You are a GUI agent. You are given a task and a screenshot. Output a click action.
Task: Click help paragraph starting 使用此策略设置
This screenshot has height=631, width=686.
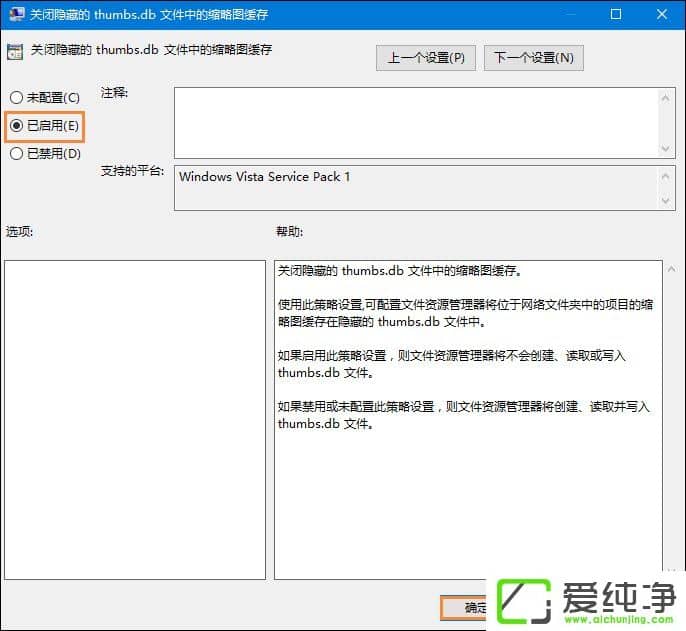(x=466, y=313)
